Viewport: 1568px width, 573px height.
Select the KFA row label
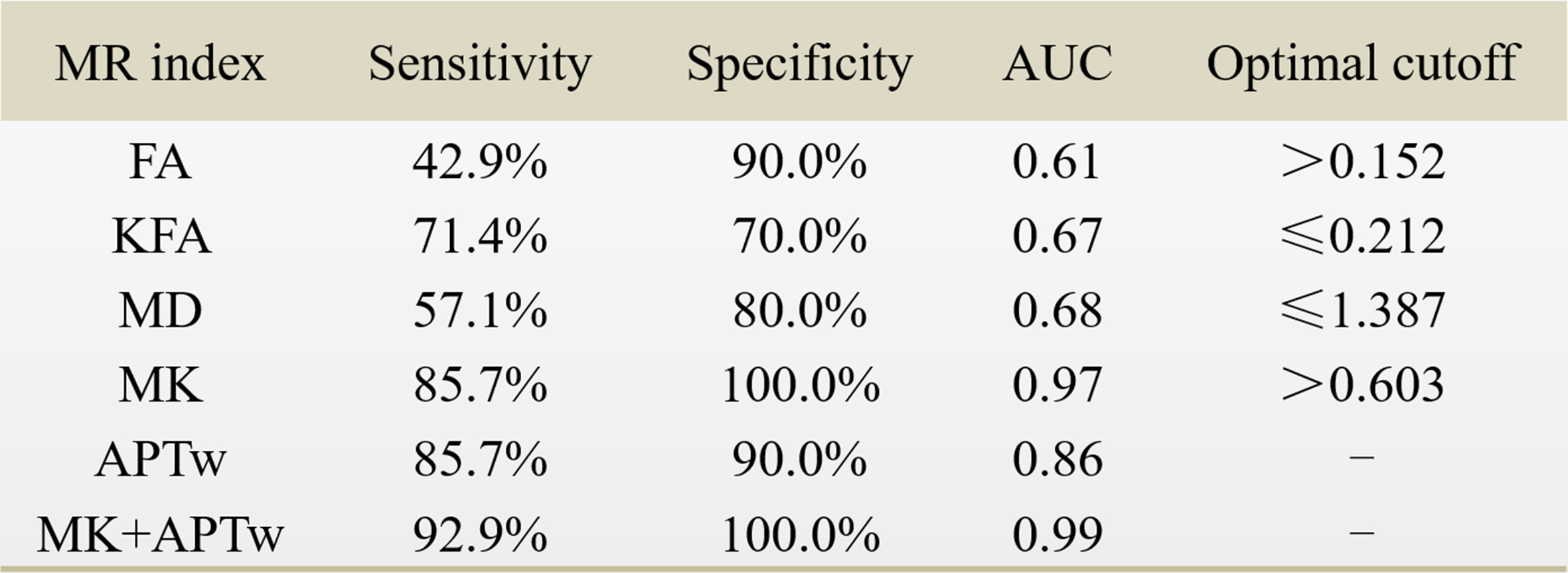[161, 236]
